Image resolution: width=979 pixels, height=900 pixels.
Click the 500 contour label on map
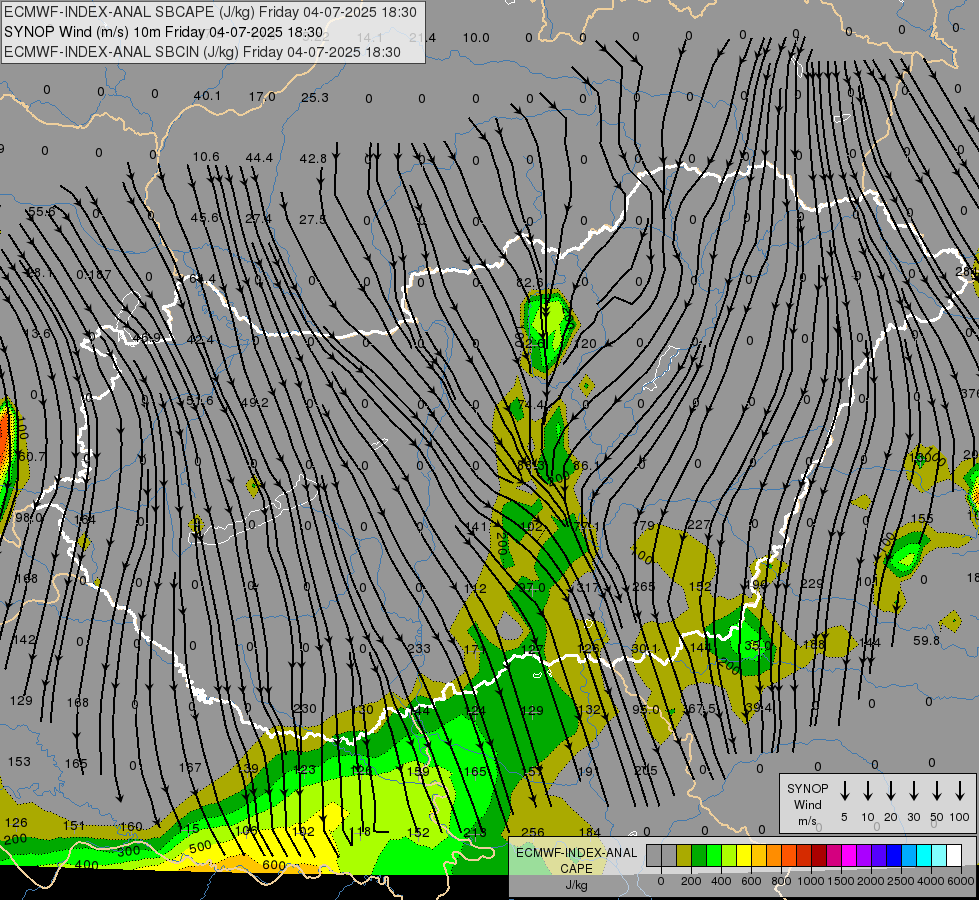pyautogui.click(x=200, y=847)
